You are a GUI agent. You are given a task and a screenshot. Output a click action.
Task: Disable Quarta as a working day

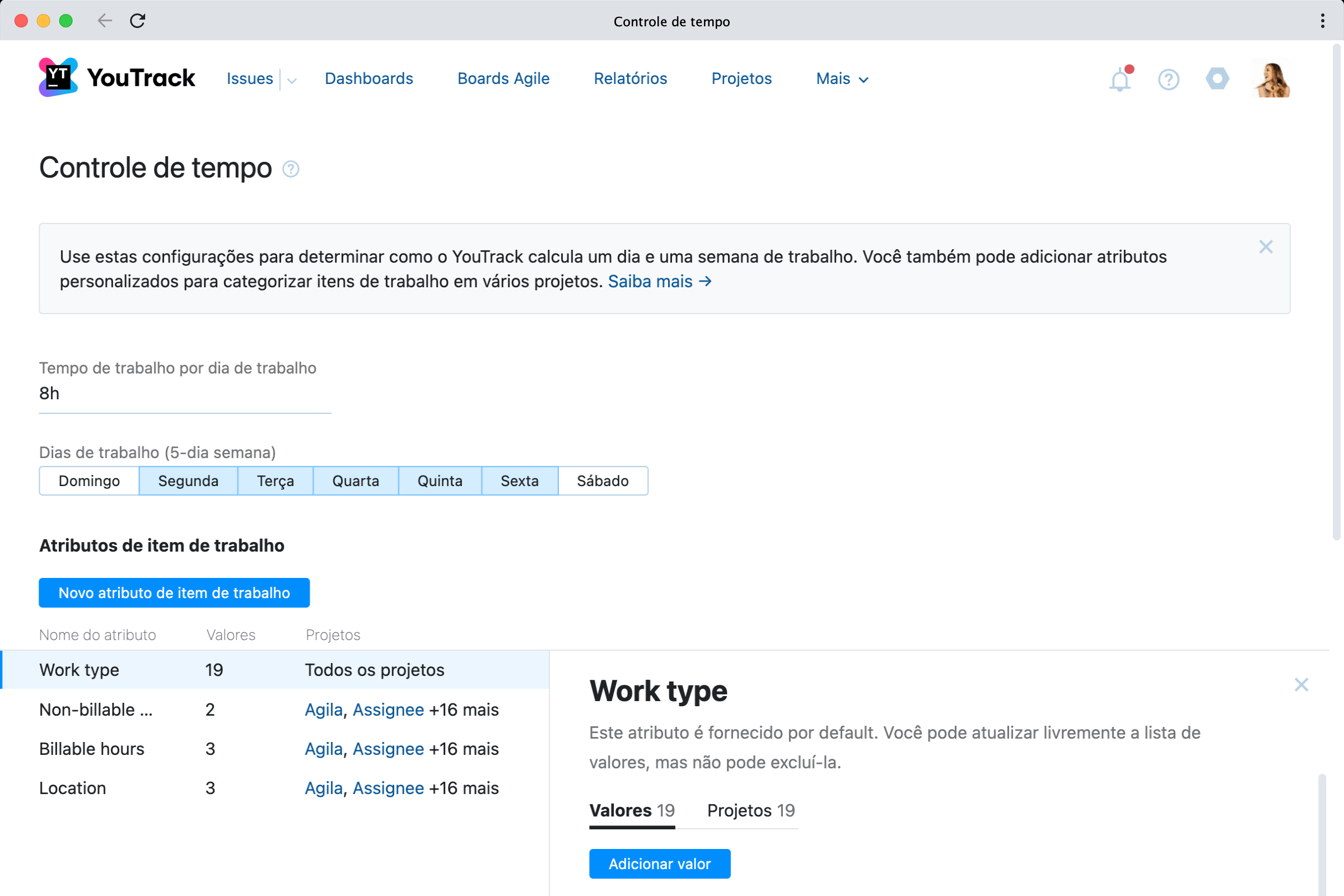tap(356, 480)
